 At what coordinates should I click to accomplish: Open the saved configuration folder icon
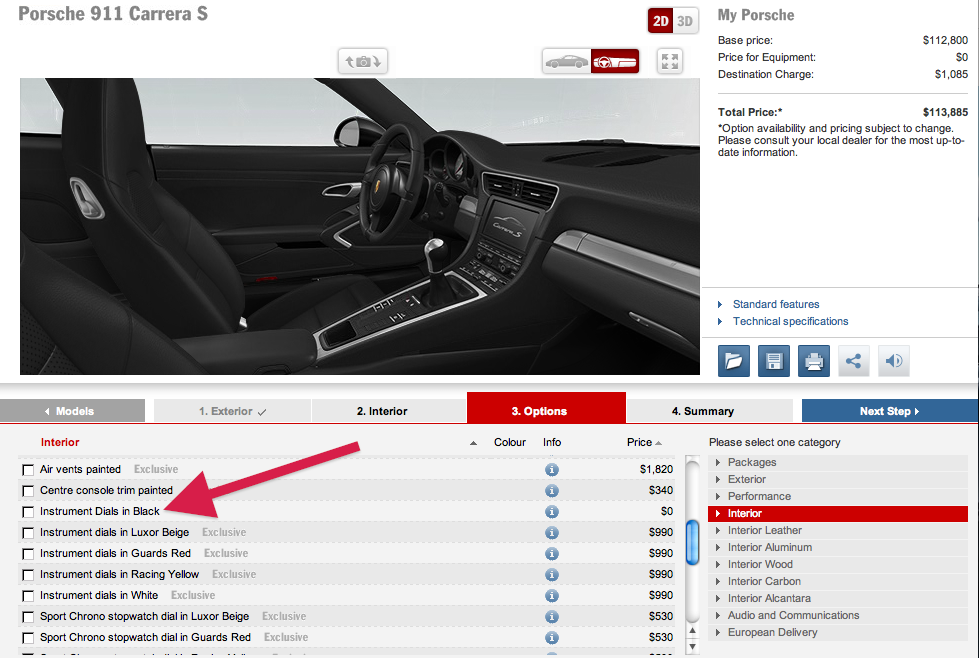click(x=734, y=361)
